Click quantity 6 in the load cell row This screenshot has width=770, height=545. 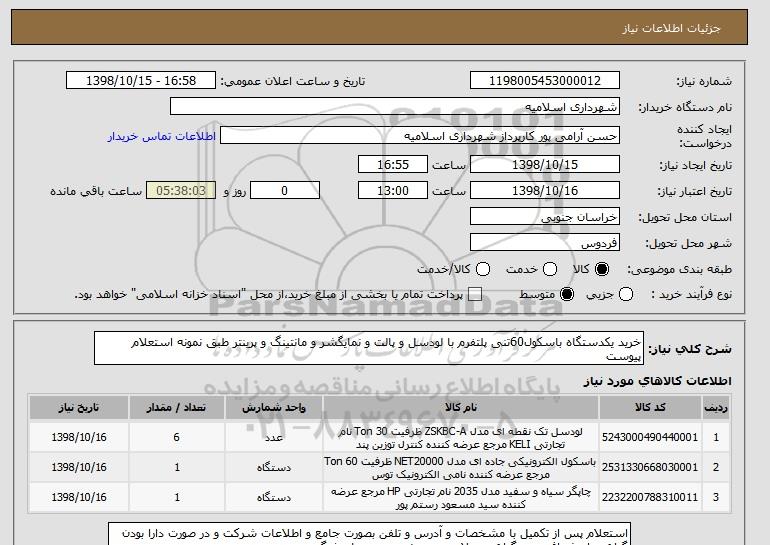point(177,437)
